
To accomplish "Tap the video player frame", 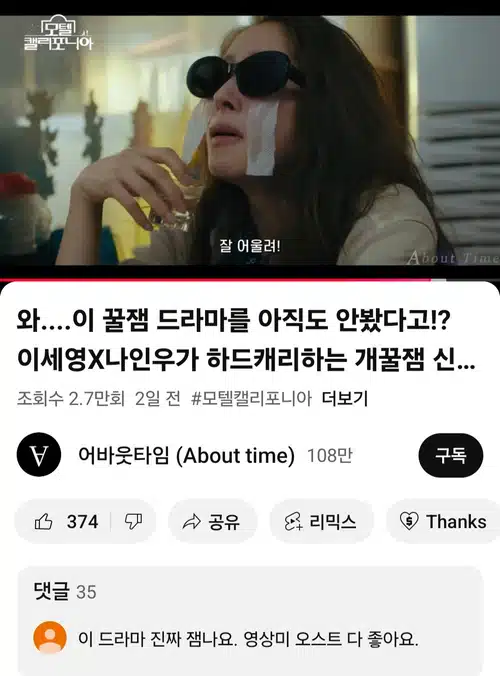I will coord(250,141).
